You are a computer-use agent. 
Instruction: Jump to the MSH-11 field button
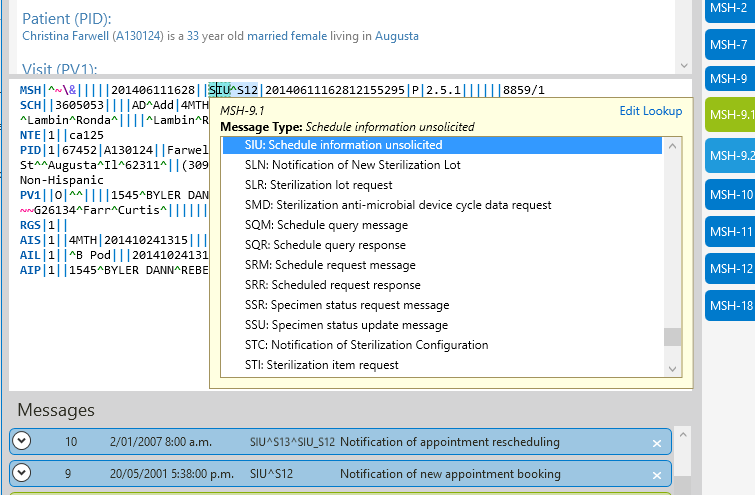[729, 232]
